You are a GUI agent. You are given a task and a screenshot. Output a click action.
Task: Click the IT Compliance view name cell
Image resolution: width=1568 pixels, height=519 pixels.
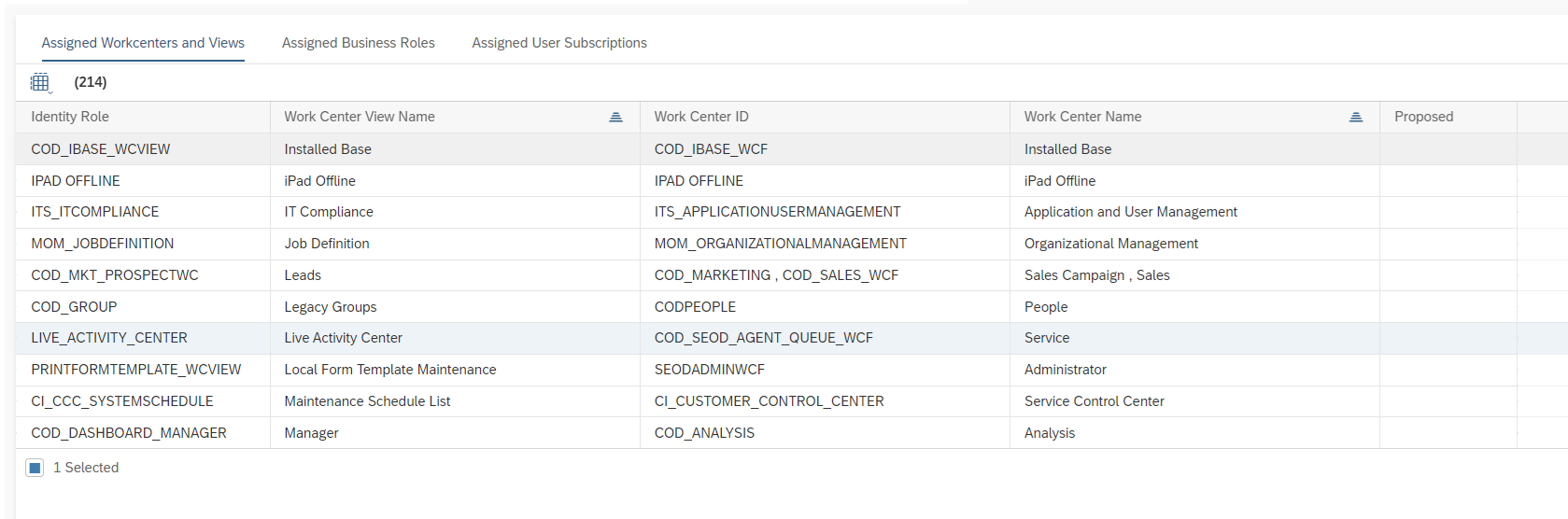click(x=329, y=212)
